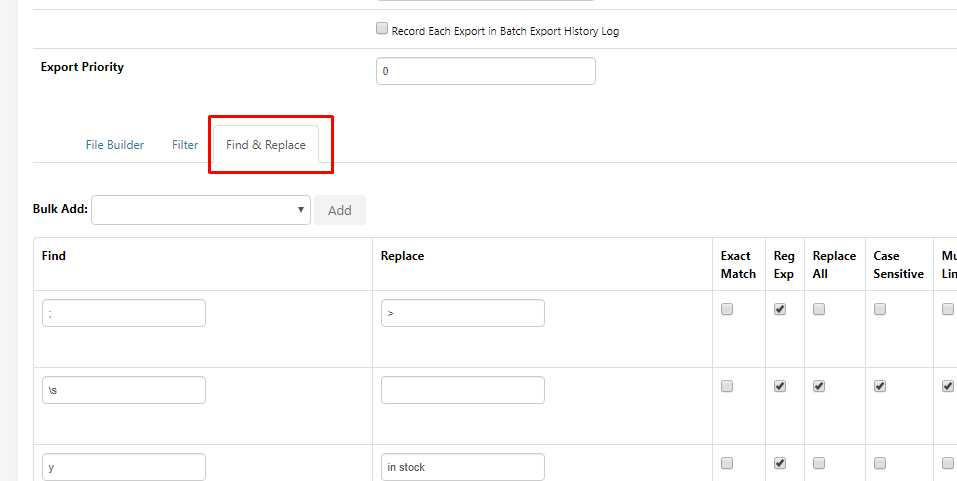Check Exact Match for the \s row
Viewport: 957px width, 481px height.
[x=727, y=386]
